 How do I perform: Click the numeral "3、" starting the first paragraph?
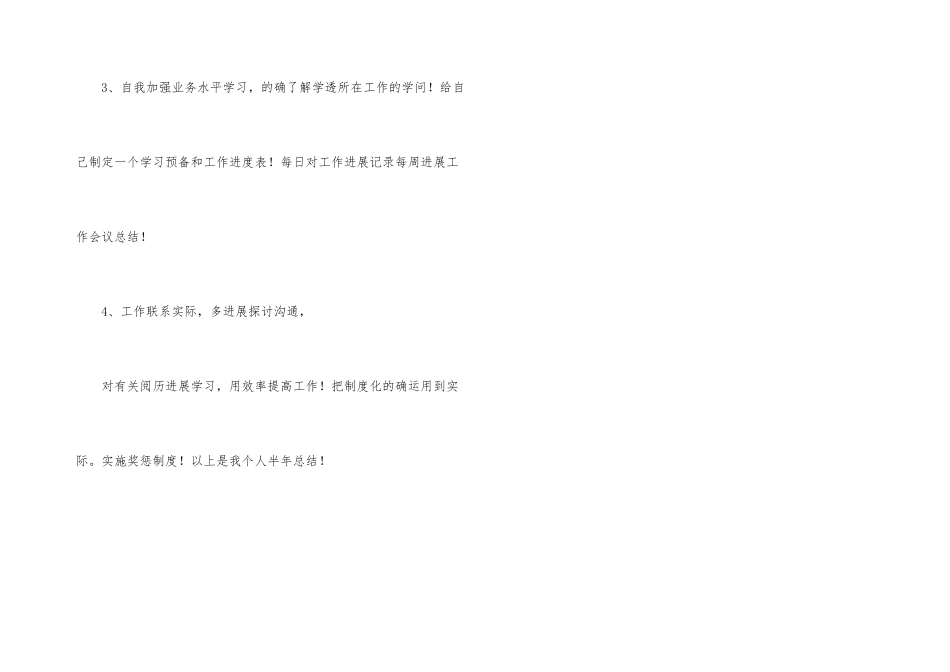coord(108,88)
